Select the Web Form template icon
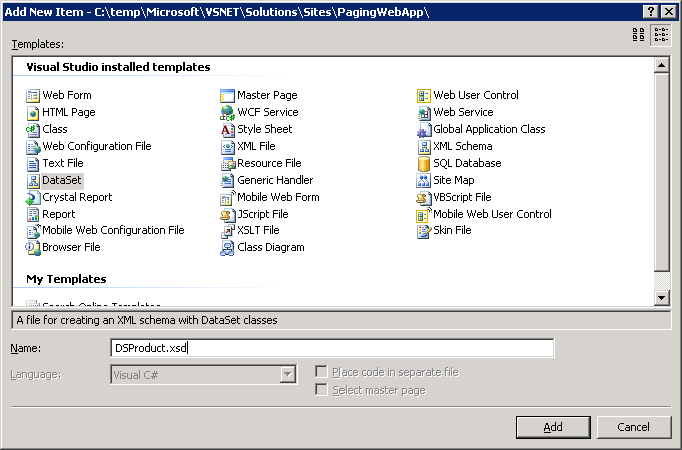This screenshot has width=682, height=450. [x=33, y=95]
